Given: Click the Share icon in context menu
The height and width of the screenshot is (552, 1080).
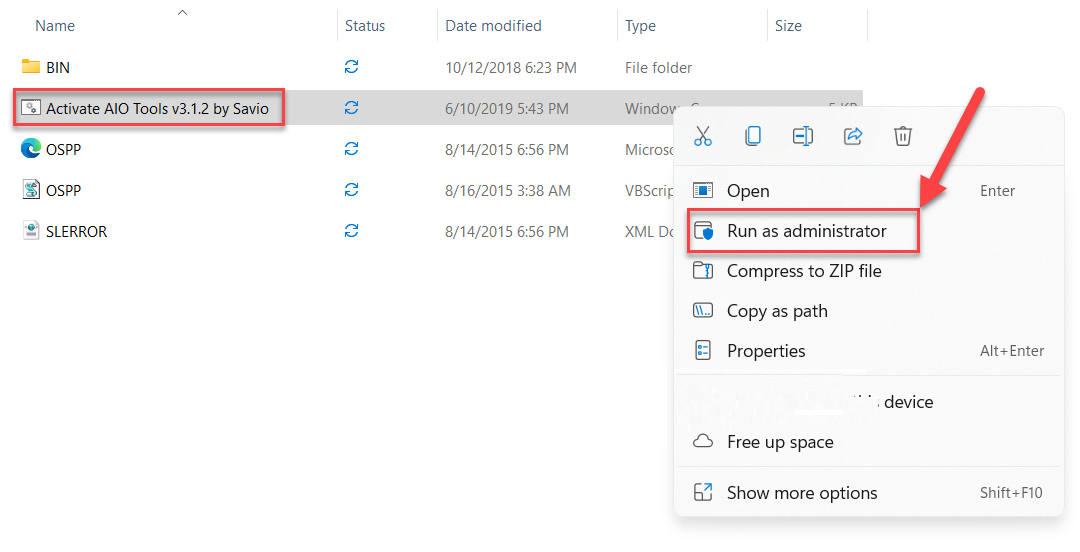Looking at the screenshot, I should (853, 136).
